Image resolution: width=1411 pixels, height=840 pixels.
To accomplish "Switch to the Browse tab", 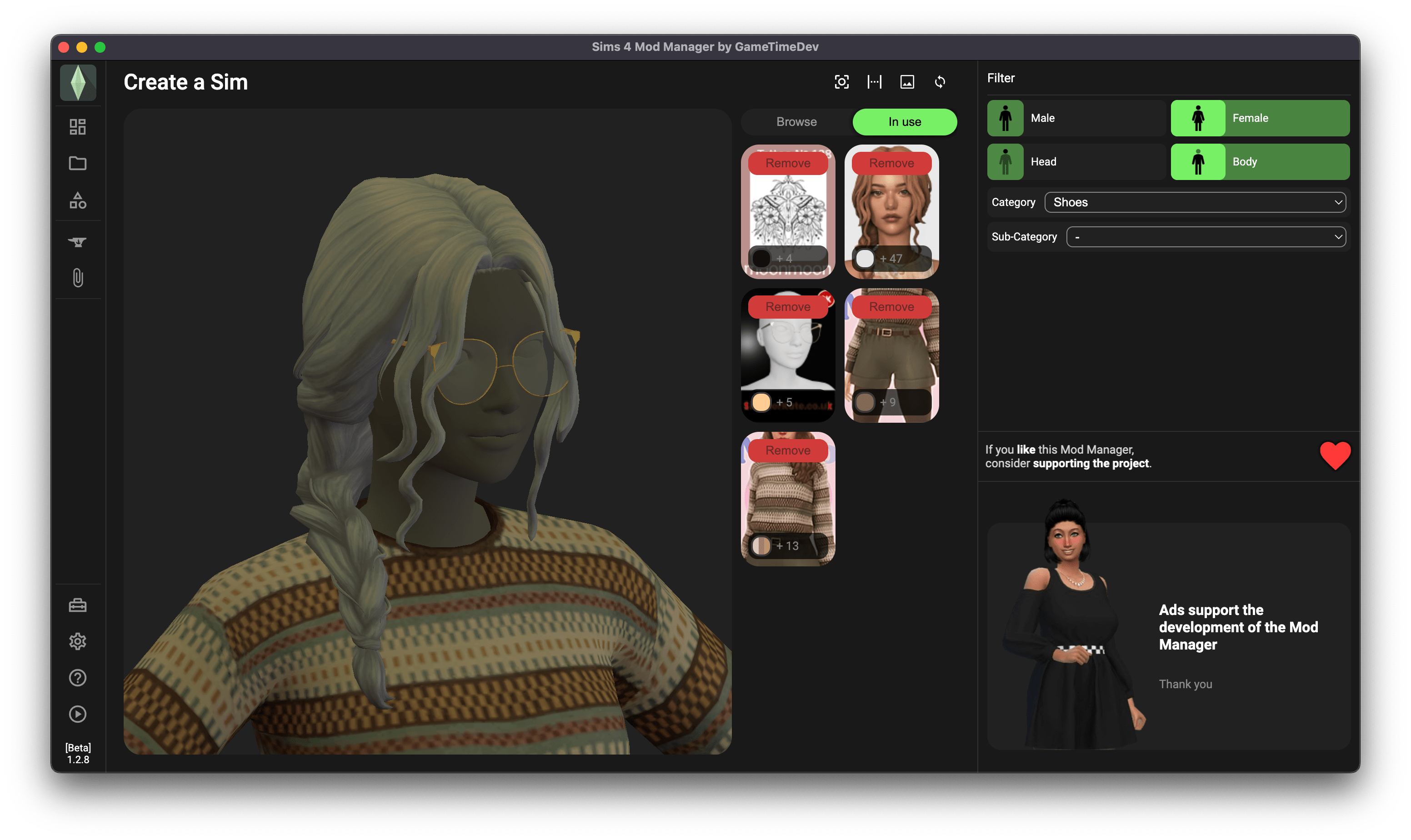I will pos(796,122).
